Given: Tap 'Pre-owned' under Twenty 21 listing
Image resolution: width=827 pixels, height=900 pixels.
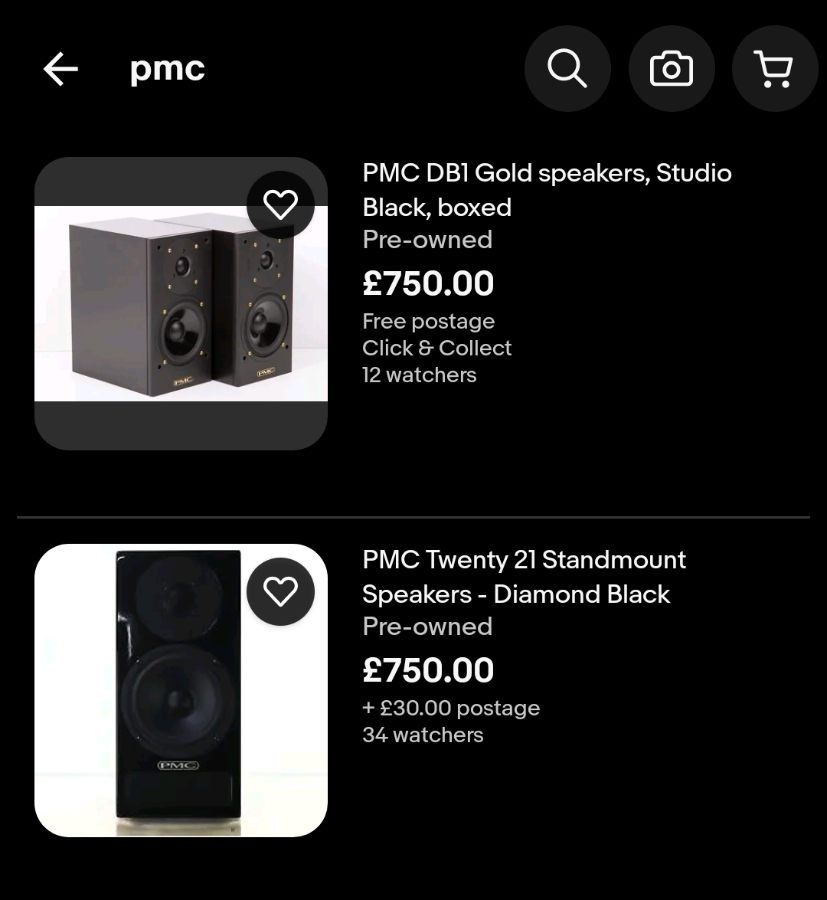Looking at the screenshot, I should 427,627.
